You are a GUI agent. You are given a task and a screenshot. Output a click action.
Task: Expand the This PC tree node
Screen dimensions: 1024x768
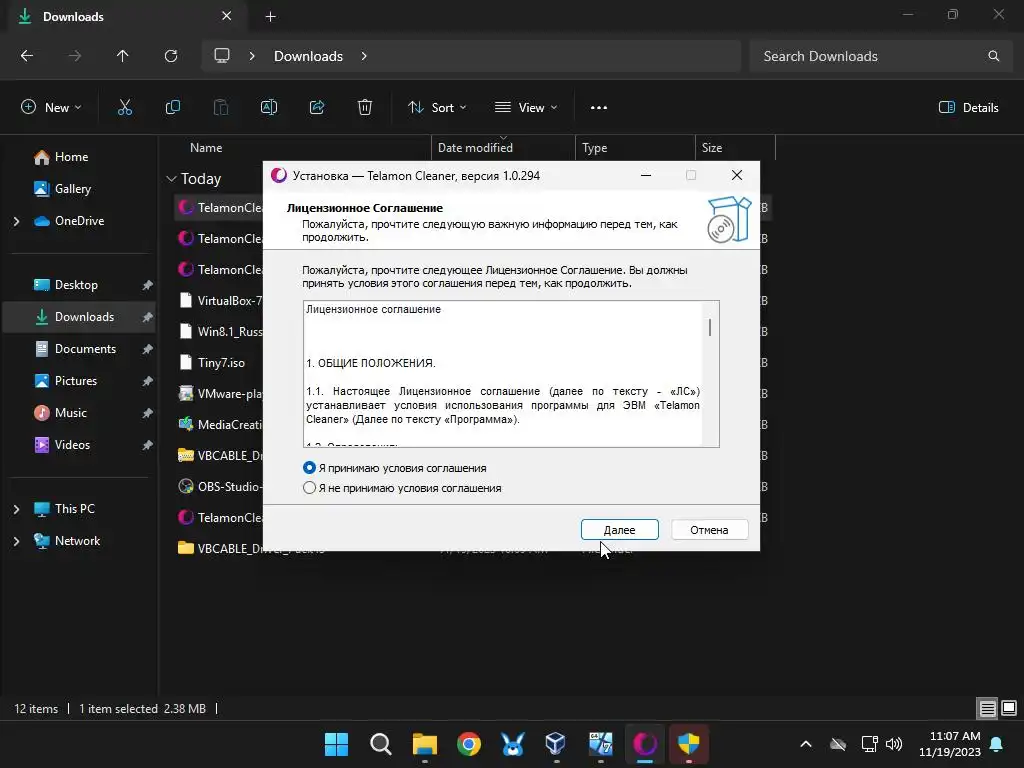tap(16, 509)
